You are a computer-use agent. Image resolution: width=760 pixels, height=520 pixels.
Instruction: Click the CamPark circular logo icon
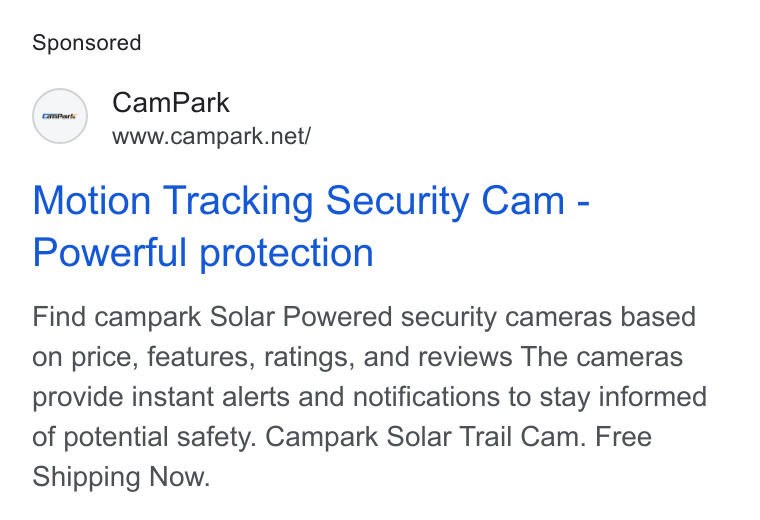tap(60, 116)
